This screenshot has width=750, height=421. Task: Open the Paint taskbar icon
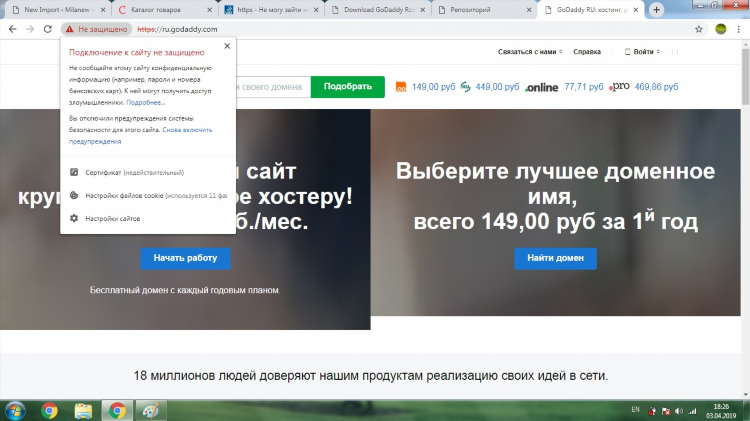(151, 410)
